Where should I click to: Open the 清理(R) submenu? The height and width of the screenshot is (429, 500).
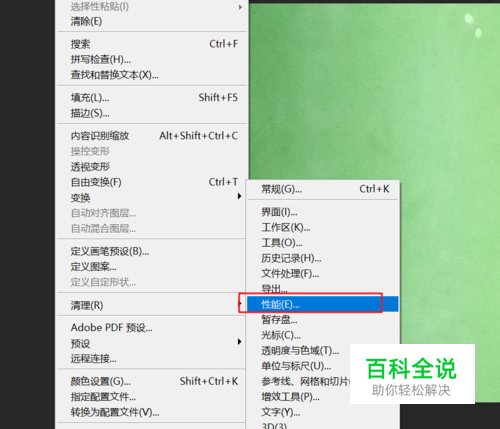pyautogui.click(x=152, y=305)
